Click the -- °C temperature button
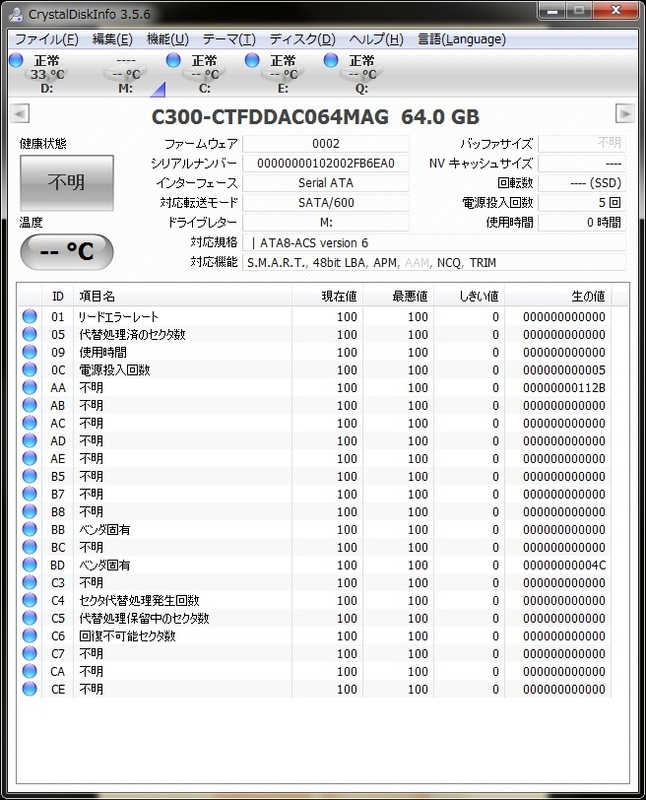Image resolution: width=646 pixels, height=800 pixels. 66,252
